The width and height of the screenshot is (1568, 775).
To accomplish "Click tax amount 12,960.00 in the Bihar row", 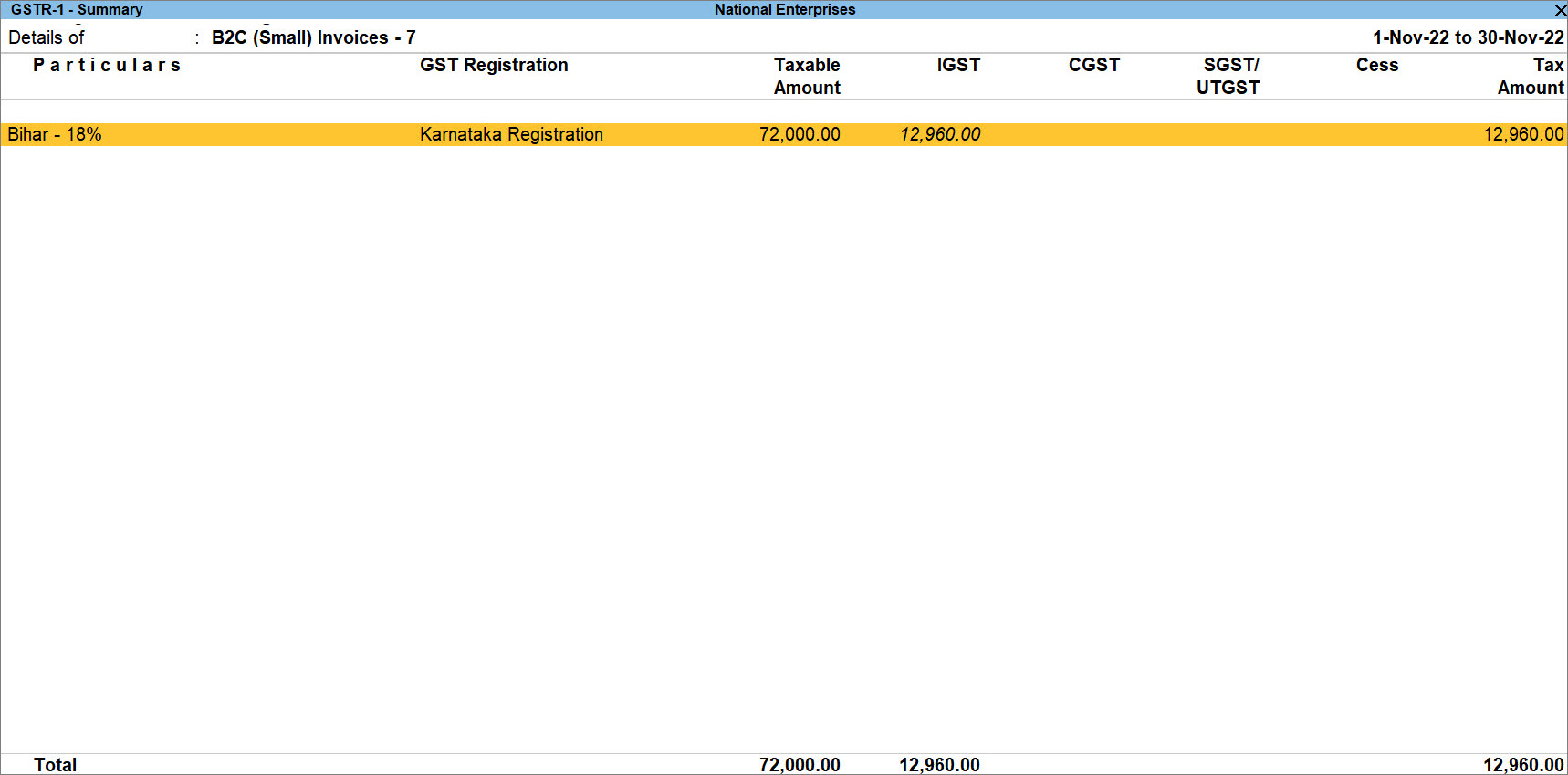I will pos(1523,134).
